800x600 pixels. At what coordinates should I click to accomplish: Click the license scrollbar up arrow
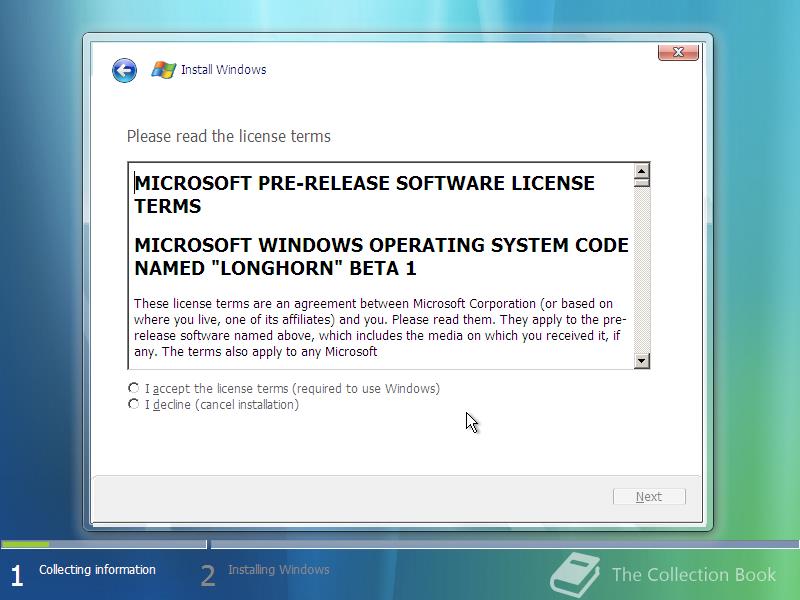tap(641, 170)
